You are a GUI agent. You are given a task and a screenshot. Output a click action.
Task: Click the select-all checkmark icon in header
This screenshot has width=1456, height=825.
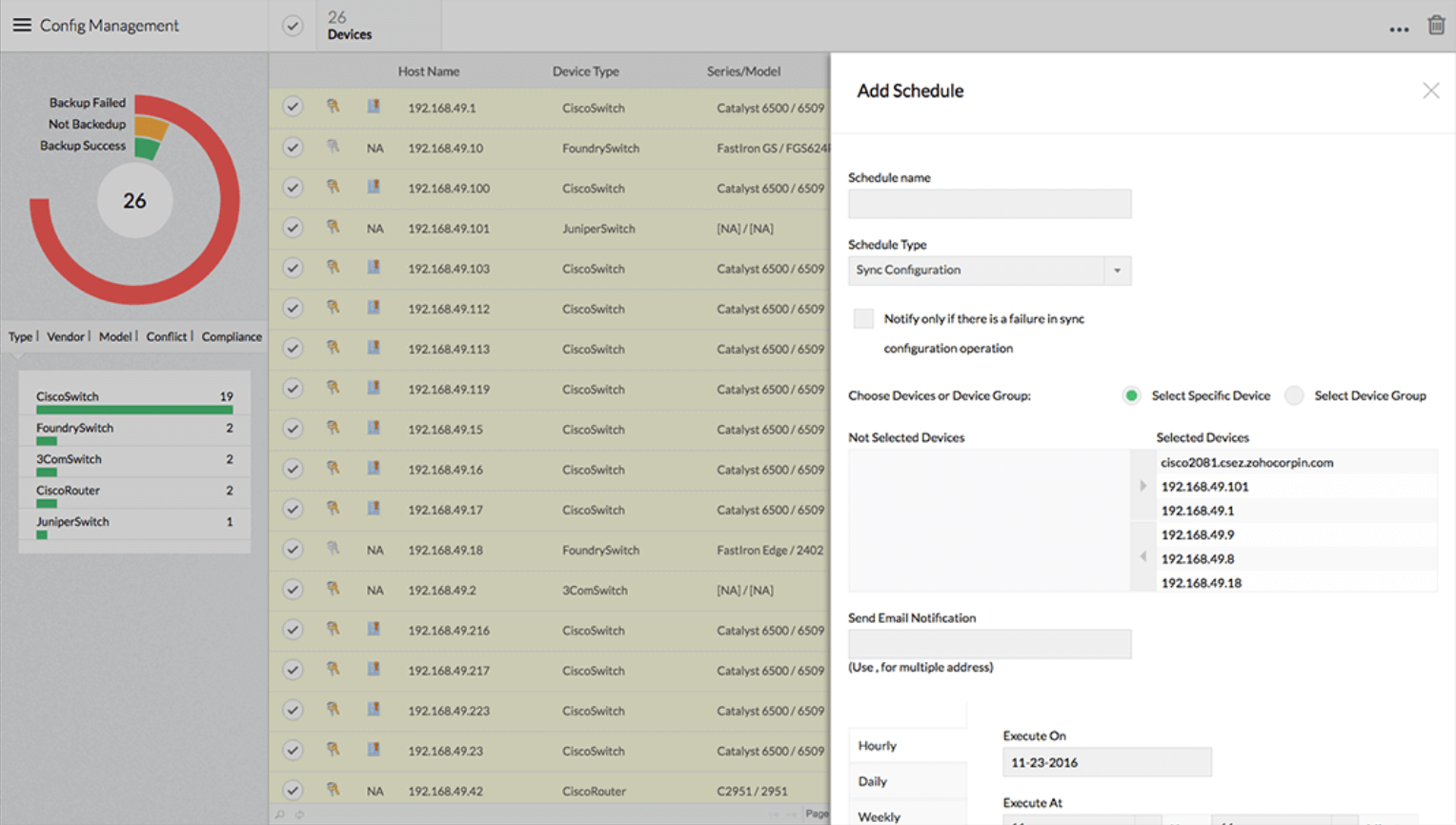[293, 27]
